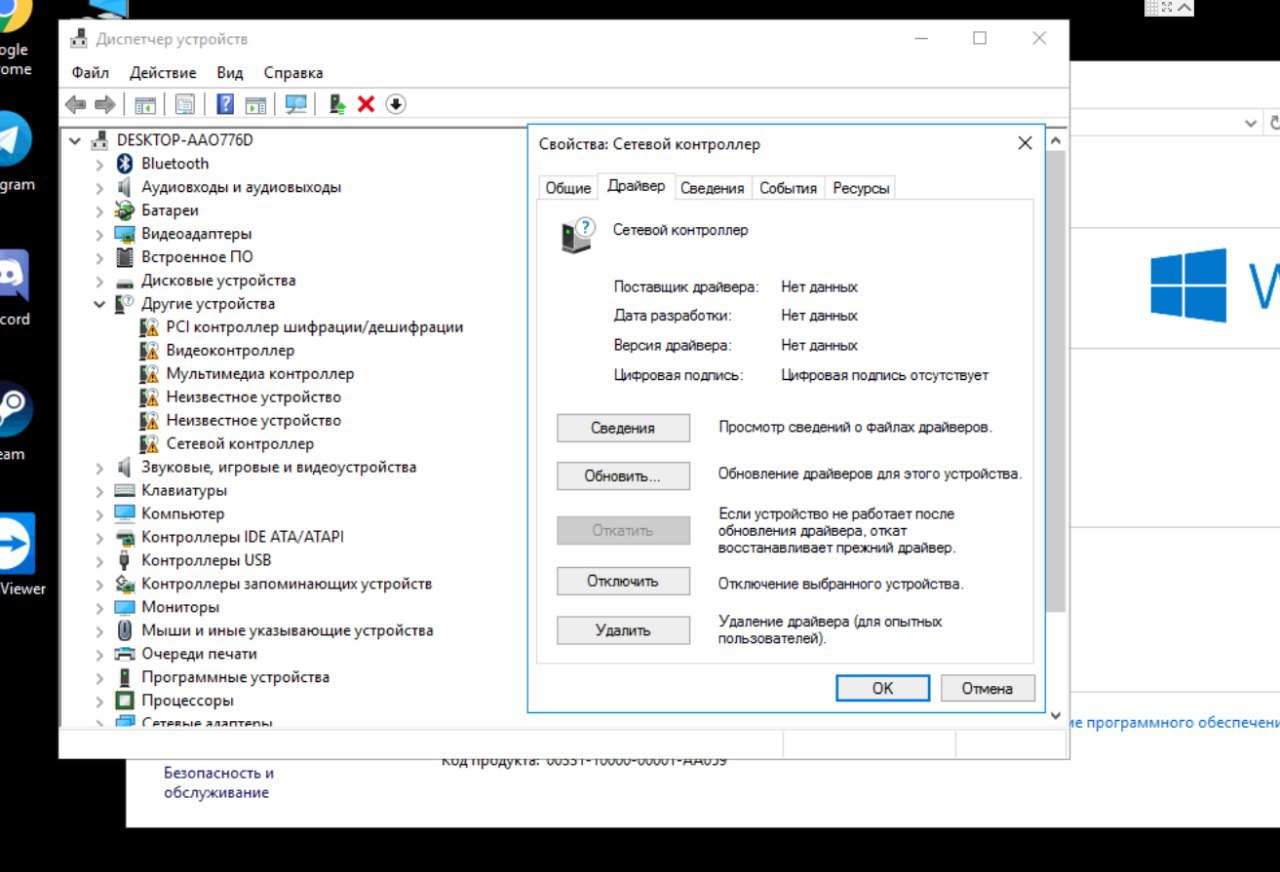This screenshot has width=1280, height=872.
Task: Expand the Bluetooth category
Action: (x=99, y=164)
